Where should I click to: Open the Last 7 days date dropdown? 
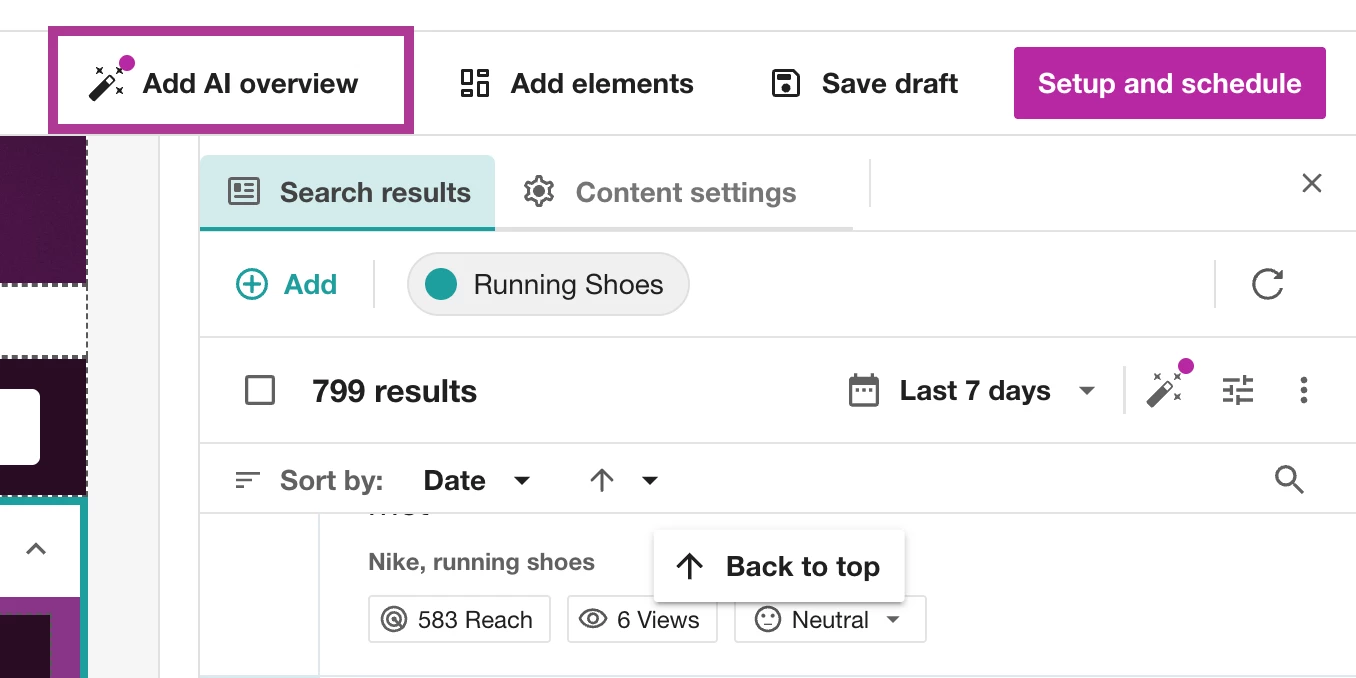(x=973, y=390)
